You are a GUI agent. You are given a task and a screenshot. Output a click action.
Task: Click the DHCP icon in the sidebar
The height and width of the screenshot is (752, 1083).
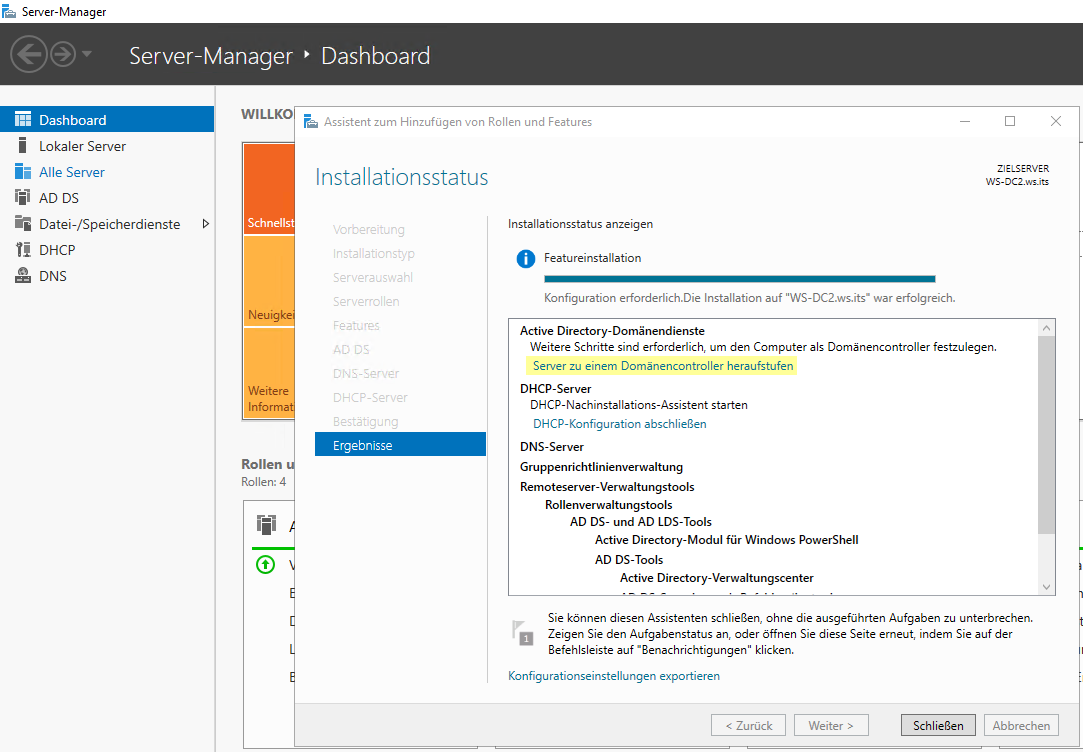point(23,249)
